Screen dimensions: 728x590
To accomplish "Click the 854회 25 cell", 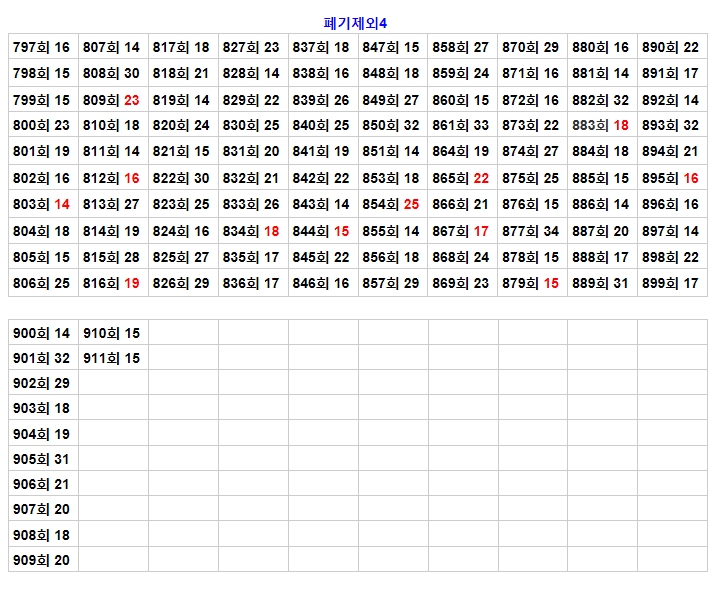I will (x=391, y=205).
